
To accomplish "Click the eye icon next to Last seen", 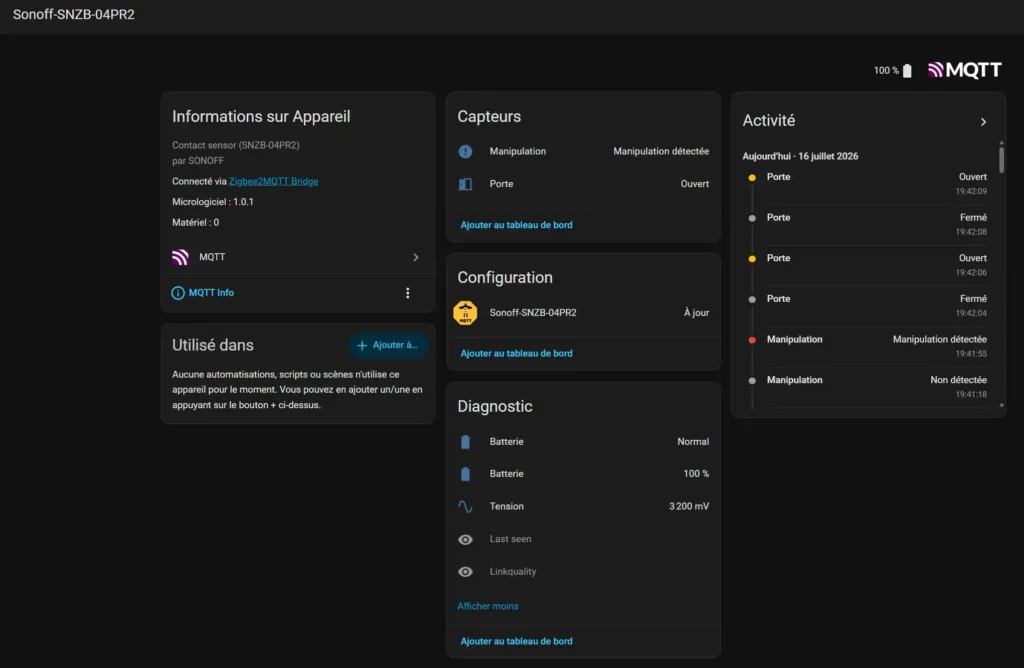I will (x=465, y=539).
